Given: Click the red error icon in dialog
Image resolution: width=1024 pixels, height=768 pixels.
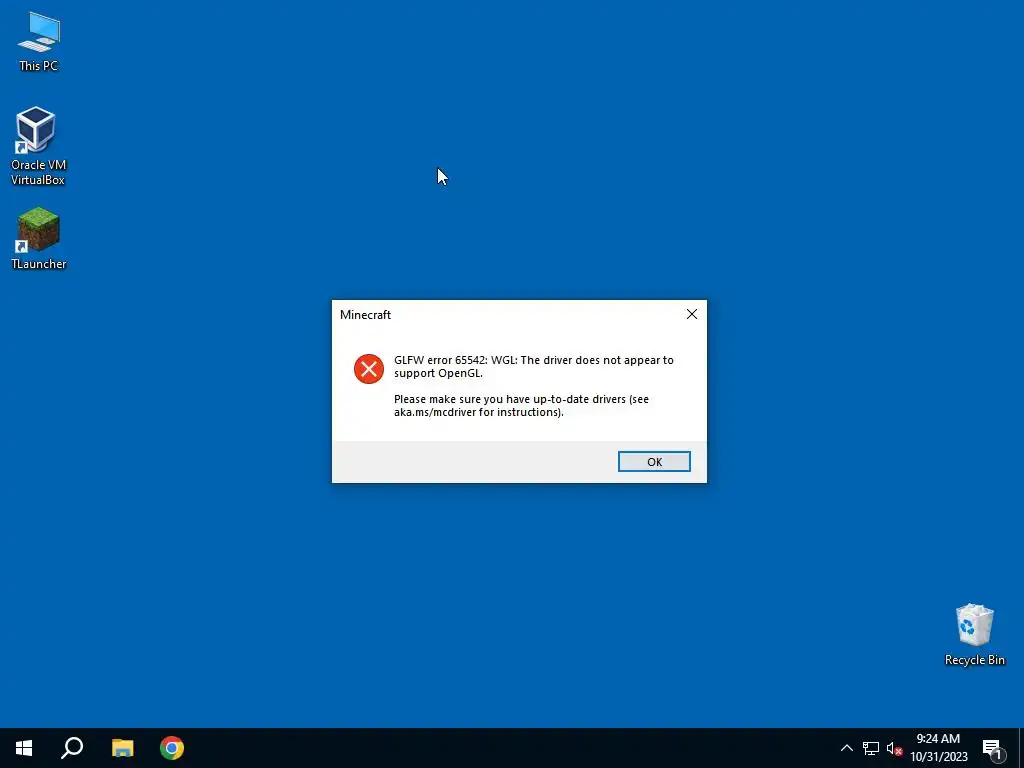Looking at the screenshot, I should 369,369.
